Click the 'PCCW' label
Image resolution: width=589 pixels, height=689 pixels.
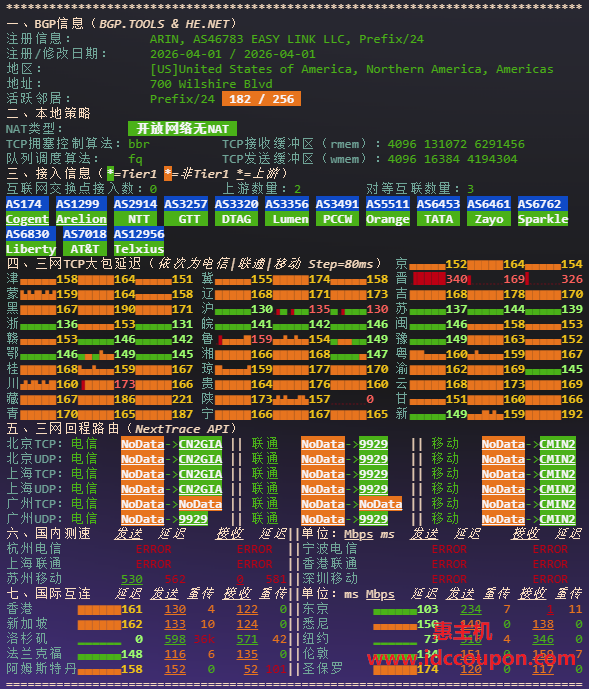(x=338, y=219)
